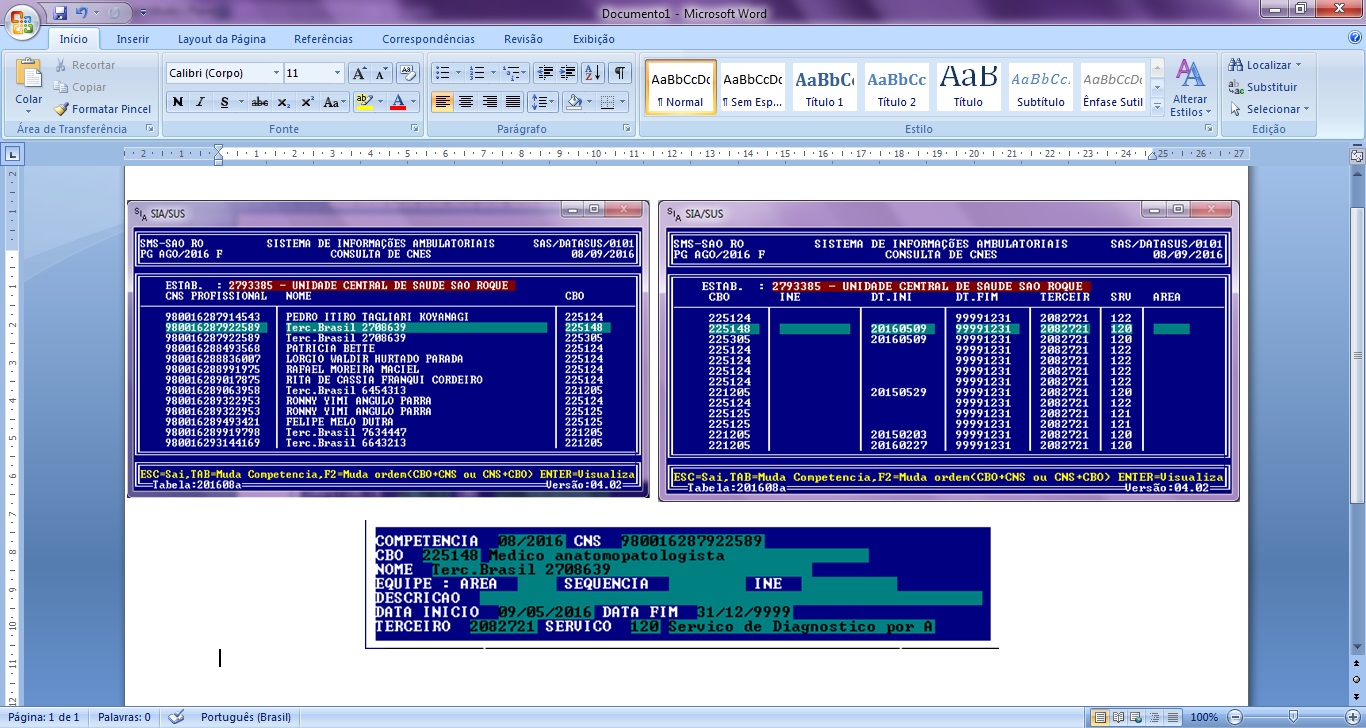Open the Layout da Página tab
This screenshot has width=1366, height=728.
pyautogui.click(x=221, y=39)
